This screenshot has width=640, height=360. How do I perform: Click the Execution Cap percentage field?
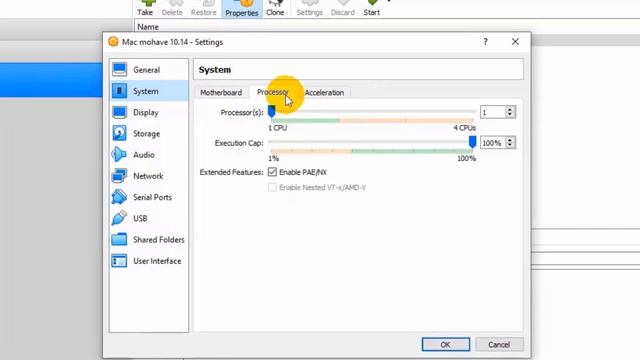pyautogui.click(x=493, y=143)
